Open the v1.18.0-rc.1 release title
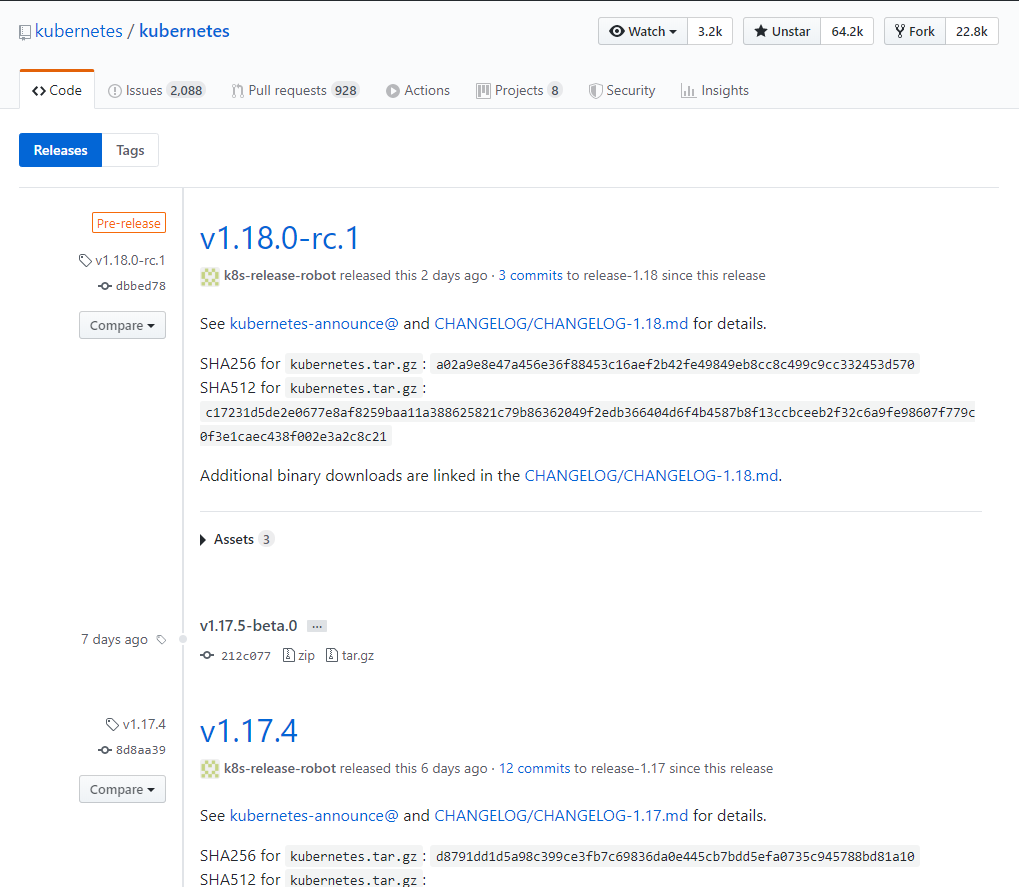1019x887 pixels. click(279, 238)
